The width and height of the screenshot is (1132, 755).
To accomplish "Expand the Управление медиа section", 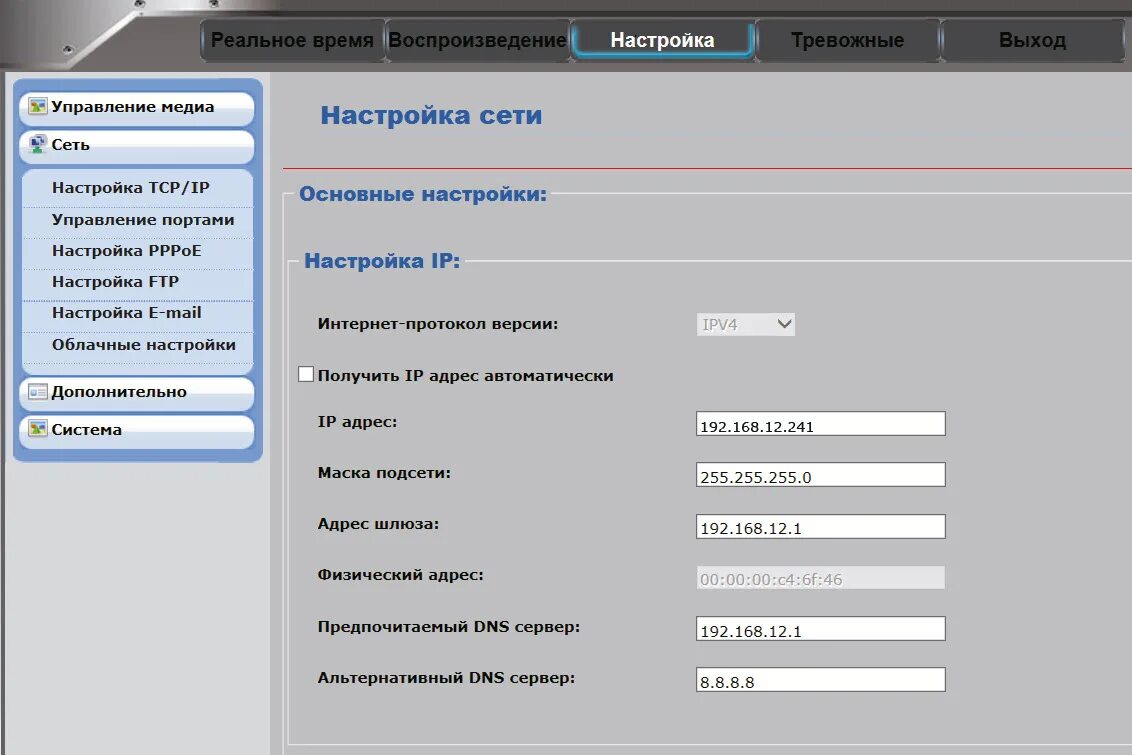I will (137, 108).
